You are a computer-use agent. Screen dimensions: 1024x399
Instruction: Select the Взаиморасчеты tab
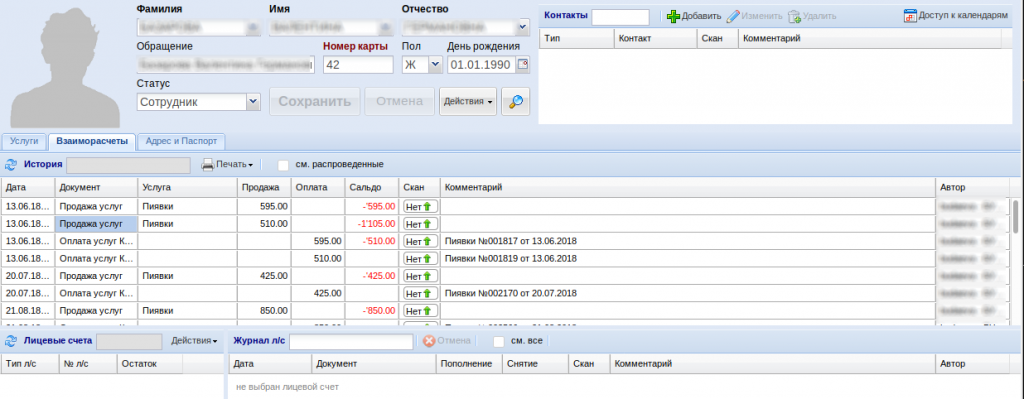click(92, 141)
